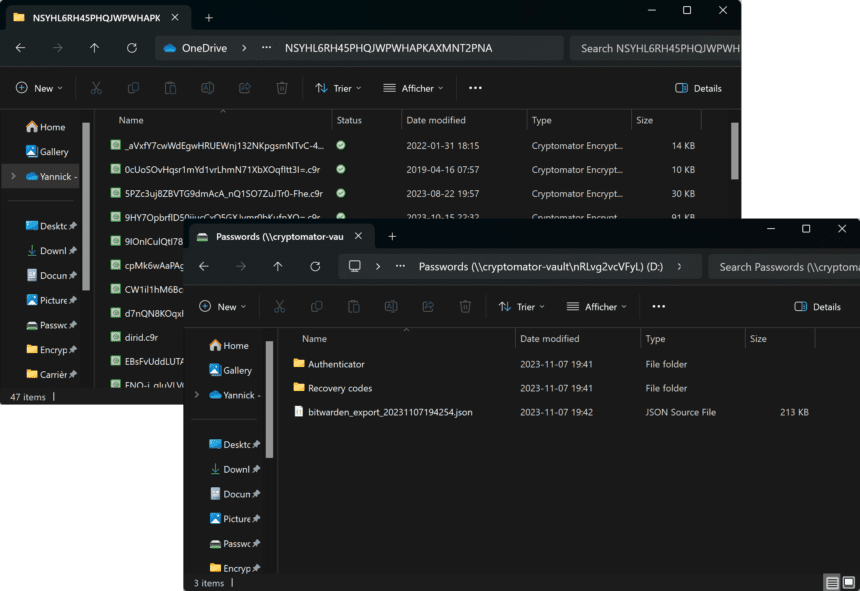Toggle Details pane in OneDrive window
The height and width of the screenshot is (591, 860).
(698, 88)
